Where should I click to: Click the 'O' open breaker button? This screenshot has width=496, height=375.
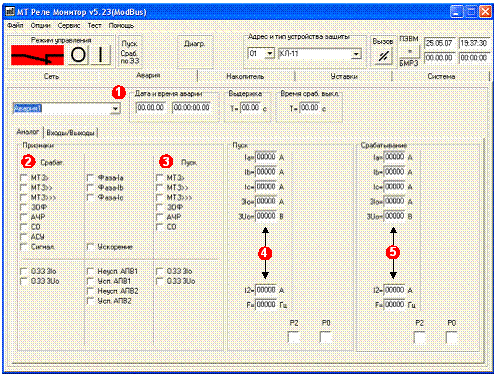coord(78,55)
